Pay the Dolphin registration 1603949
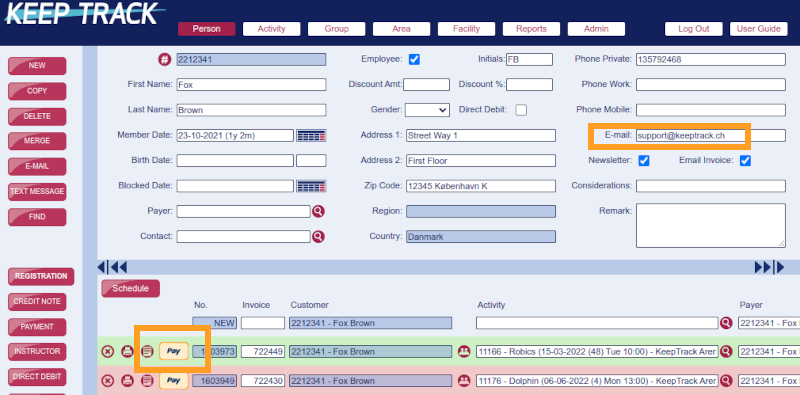Image resolution: width=800 pixels, height=395 pixels. [x=174, y=381]
